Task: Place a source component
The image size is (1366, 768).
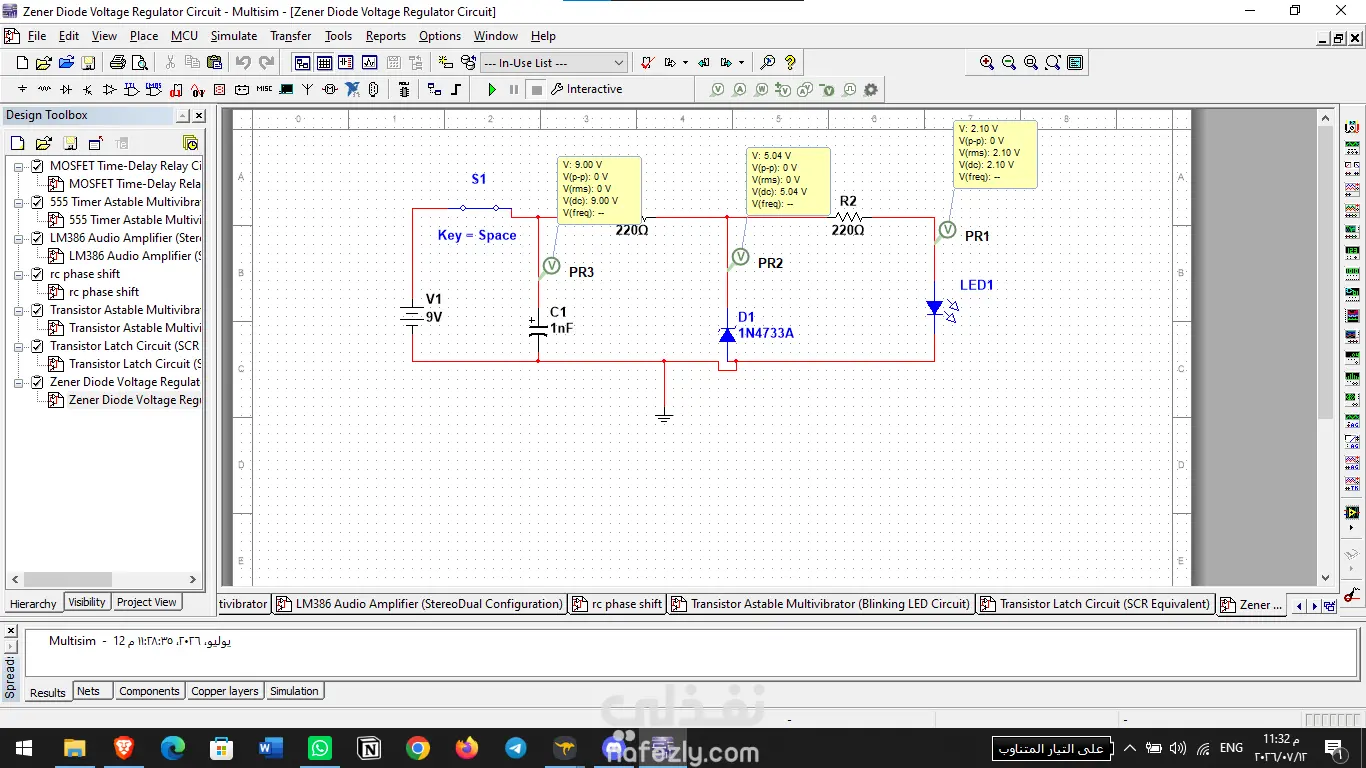Action: point(22,89)
